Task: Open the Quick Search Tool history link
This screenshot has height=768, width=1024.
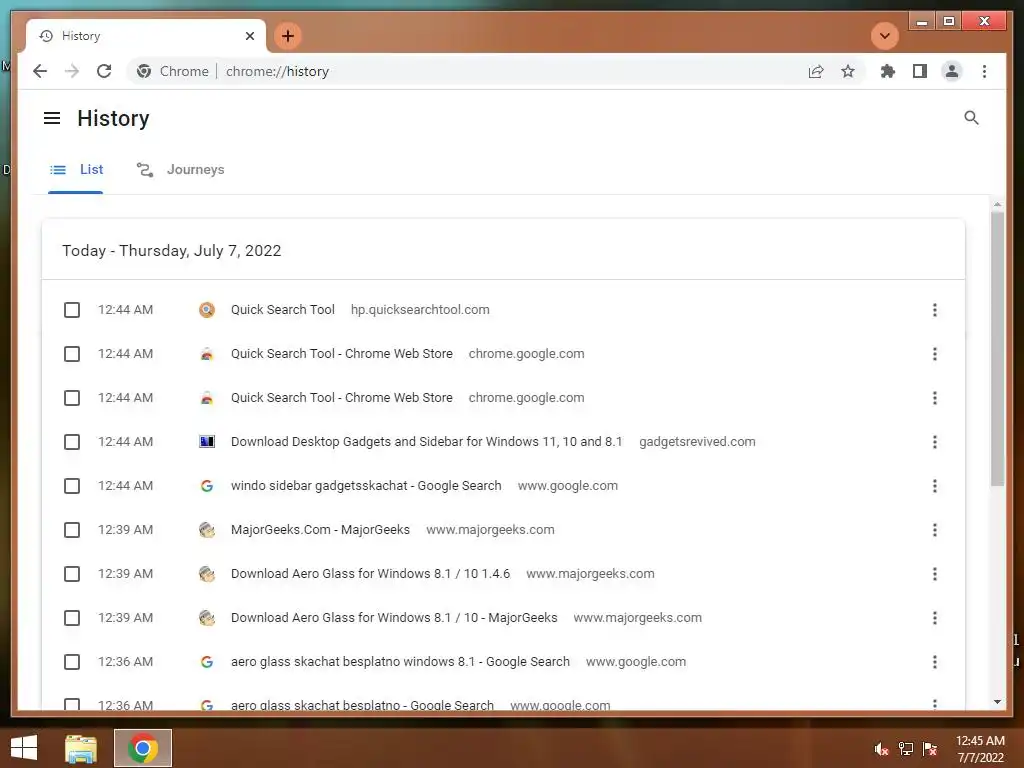Action: click(x=283, y=310)
